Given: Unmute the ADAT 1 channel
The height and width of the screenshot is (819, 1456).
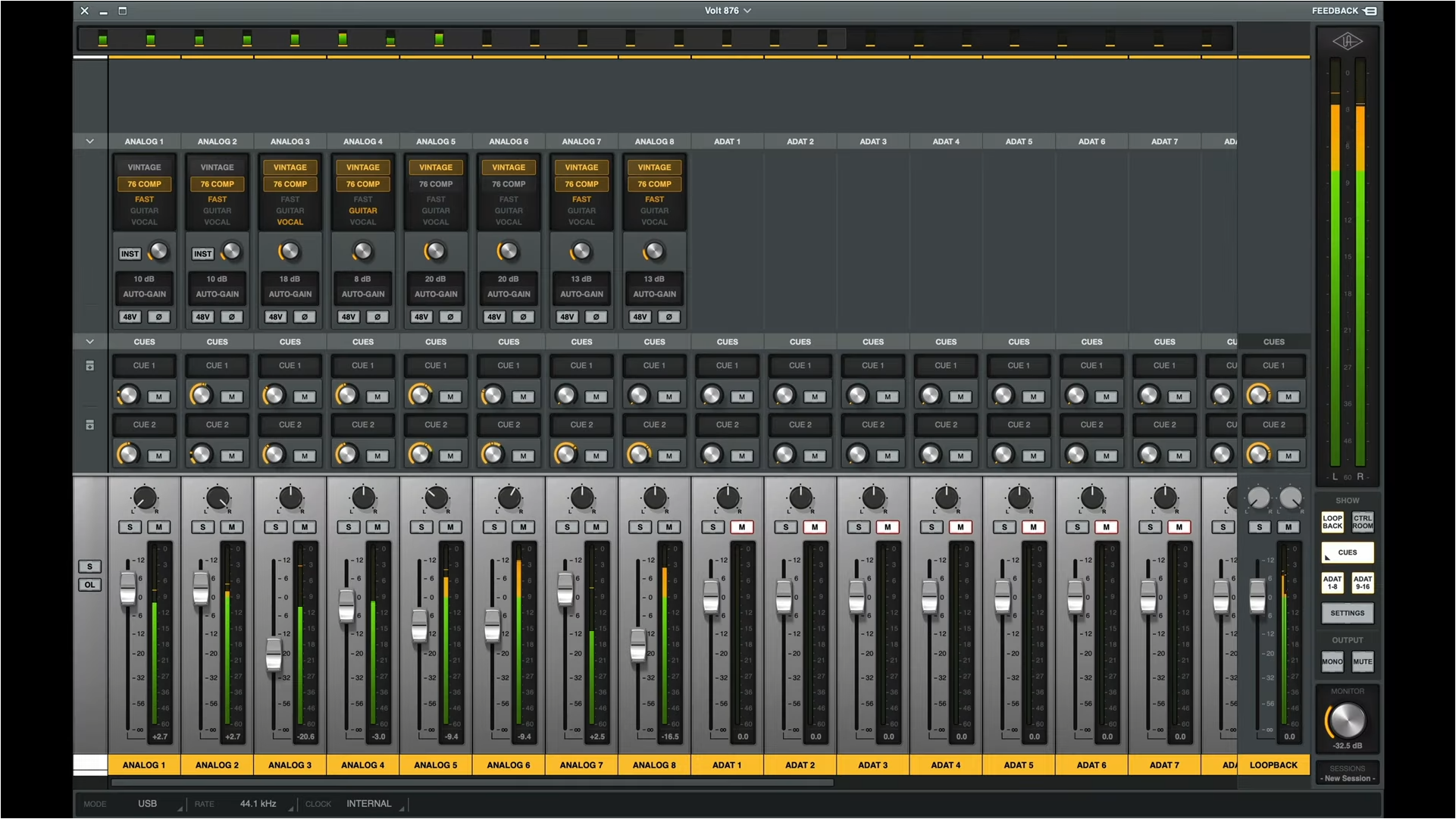Looking at the screenshot, I should (742, 527).
